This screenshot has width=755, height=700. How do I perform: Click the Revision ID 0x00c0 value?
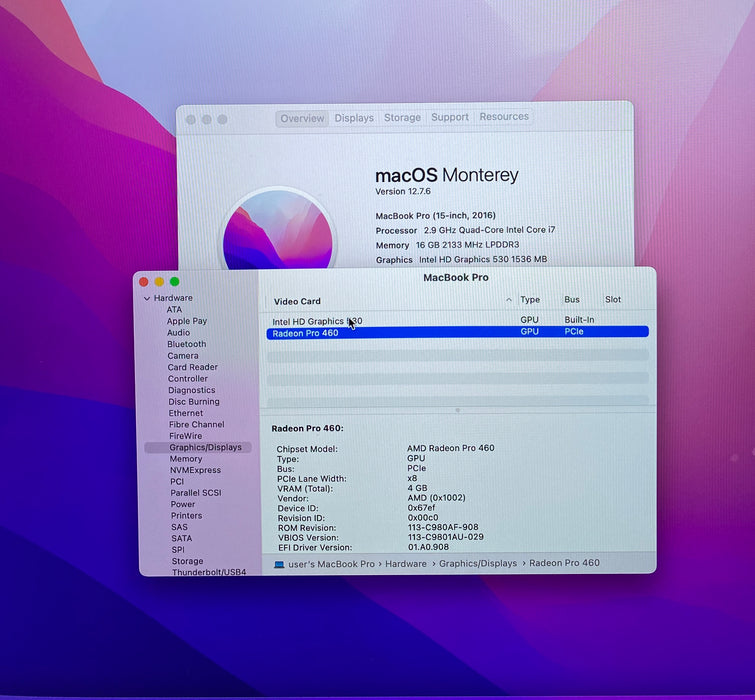pyautogui.click(x=423, y=518)
